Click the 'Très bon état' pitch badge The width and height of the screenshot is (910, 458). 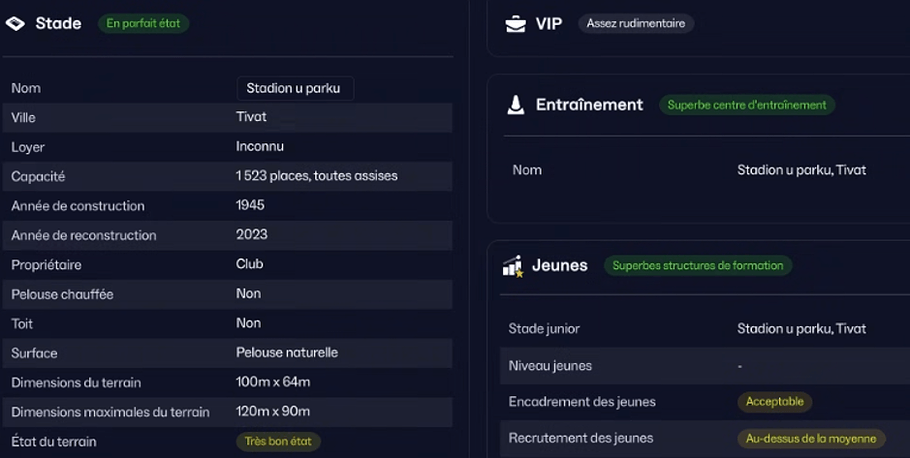(x=278, y=441)
